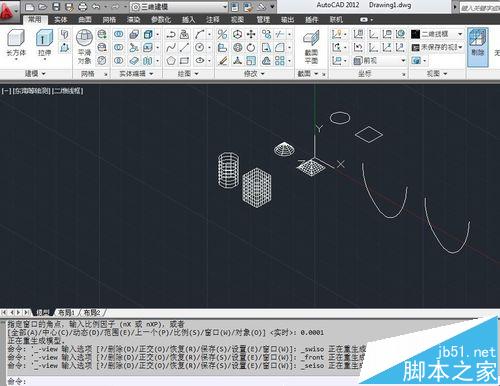This screenshot has height=386, width=500.
Task: Switch to the 参数化 ribbon tab
Action: [161, 20]
